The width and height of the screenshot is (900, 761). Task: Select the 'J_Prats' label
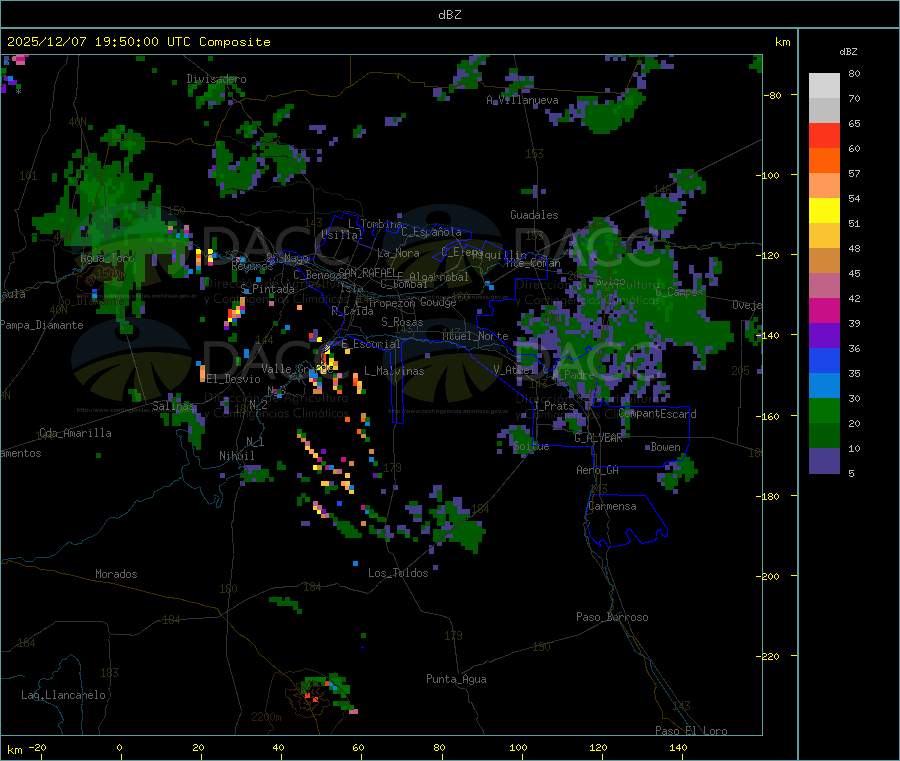coord(553,406)
